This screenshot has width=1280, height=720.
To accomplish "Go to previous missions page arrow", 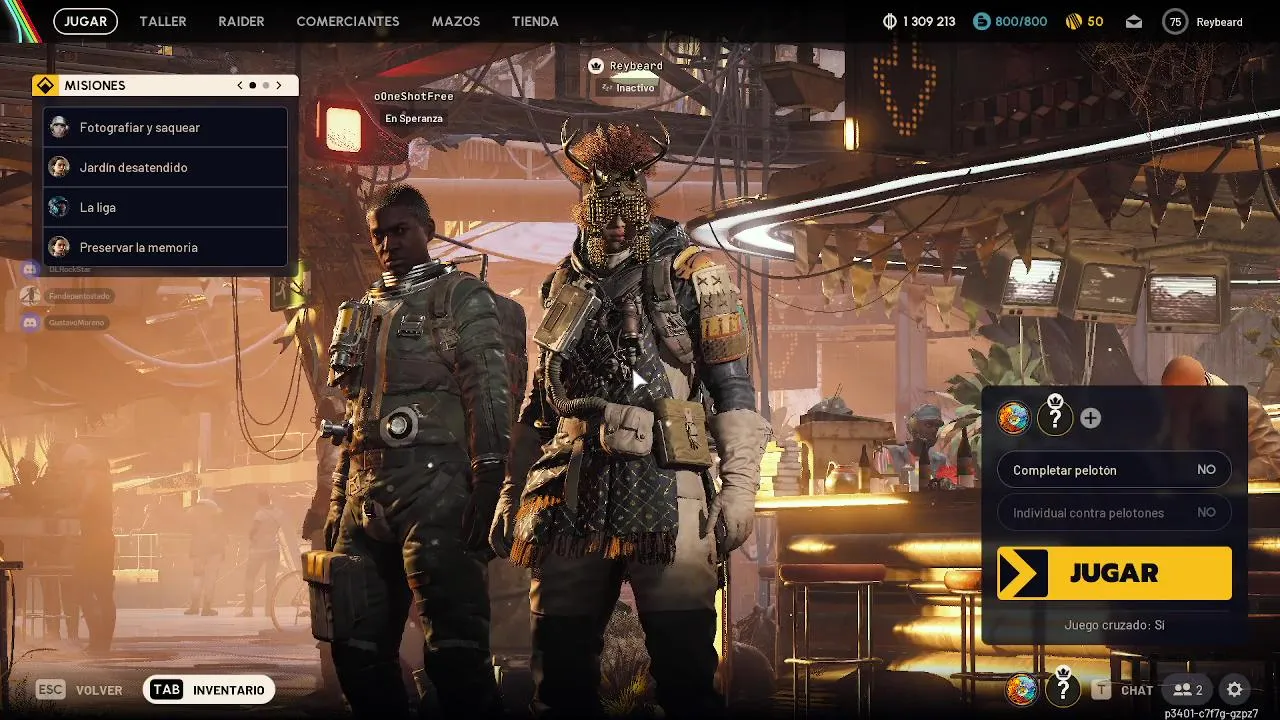I will point(240,86).
